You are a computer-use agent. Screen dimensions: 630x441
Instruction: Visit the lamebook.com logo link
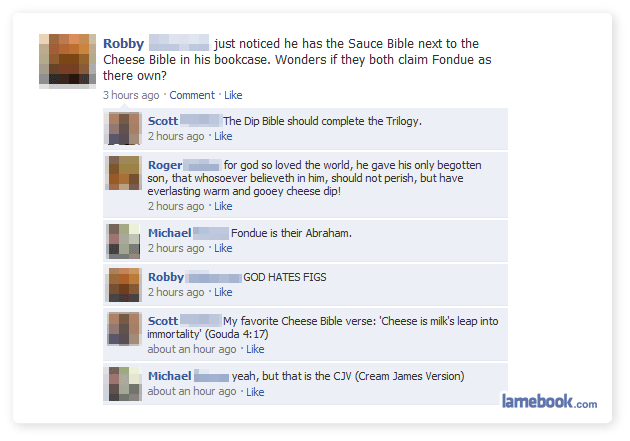(x=549, y=401)
